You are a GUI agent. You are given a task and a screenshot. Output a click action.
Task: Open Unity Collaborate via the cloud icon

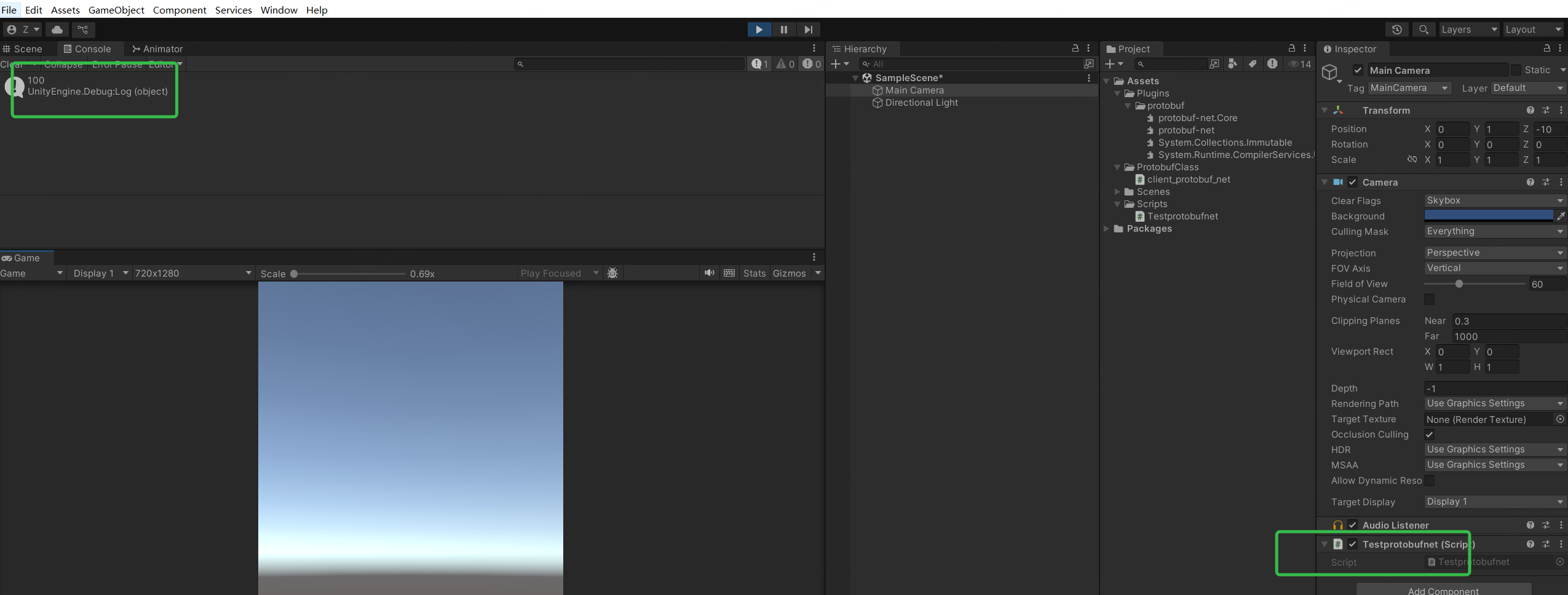point(57,29)
